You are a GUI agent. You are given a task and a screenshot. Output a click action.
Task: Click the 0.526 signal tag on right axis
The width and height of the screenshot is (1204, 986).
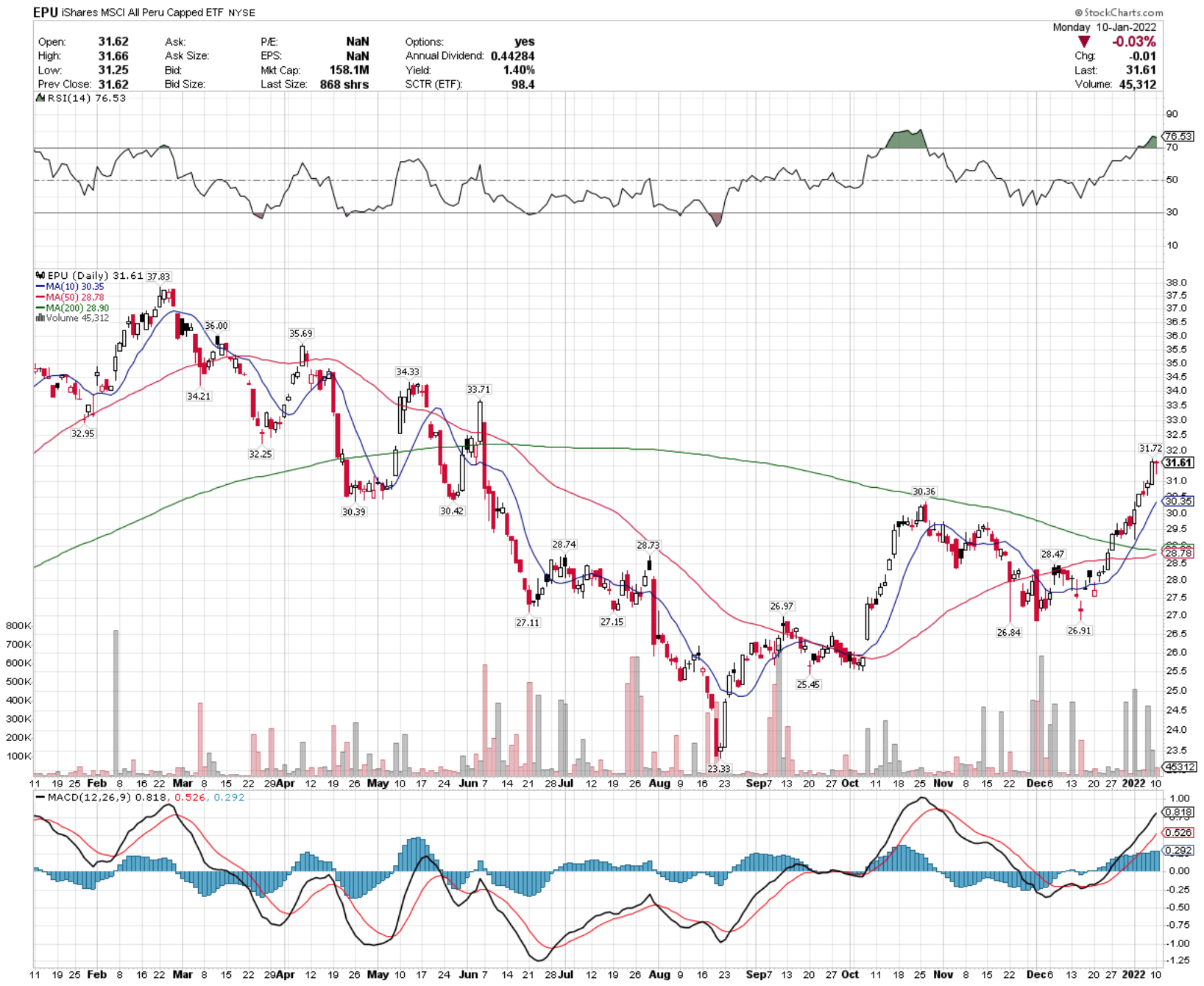click(1178, 833)
